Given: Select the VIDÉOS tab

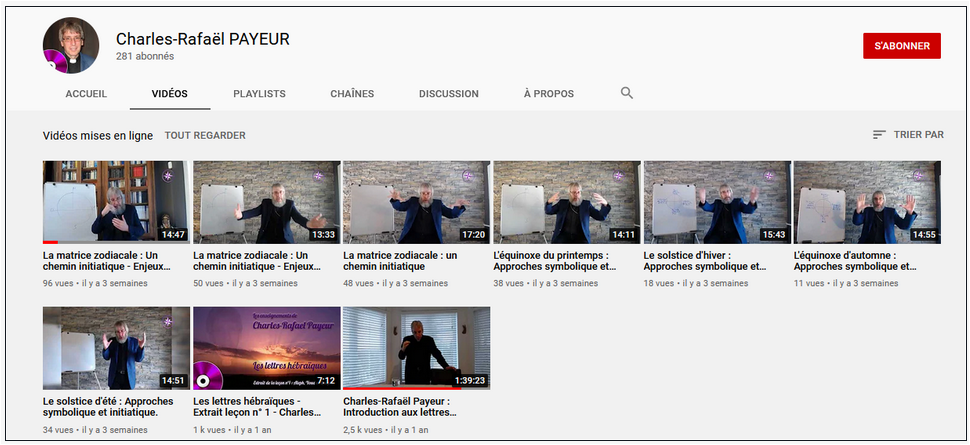Looking at the screenshot, I should click(170, 94).
